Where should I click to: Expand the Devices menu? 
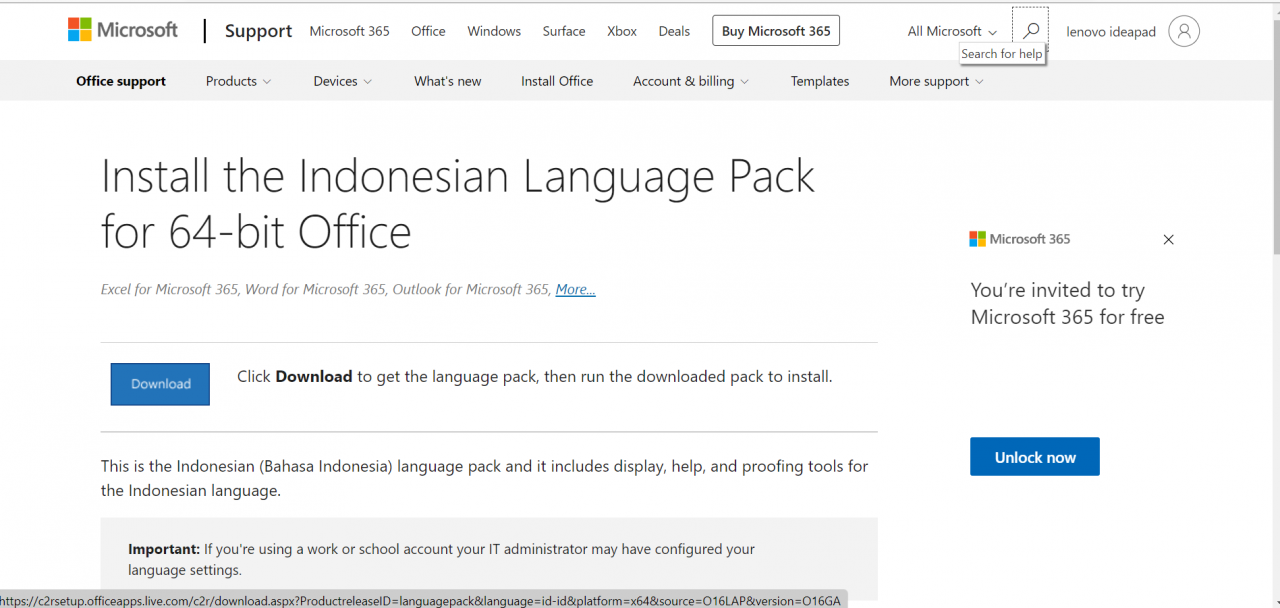click(343, 81)
